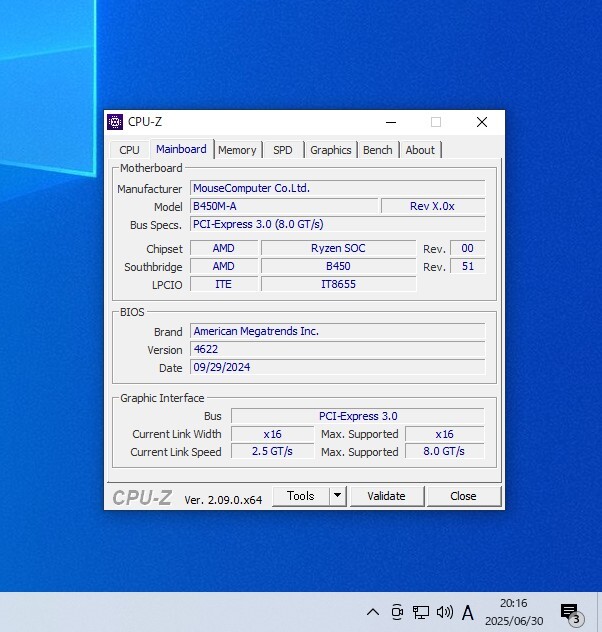Expand the Tools dropdown arrow
The height and width of the screenshot is (632, 602).
point(338,496)
